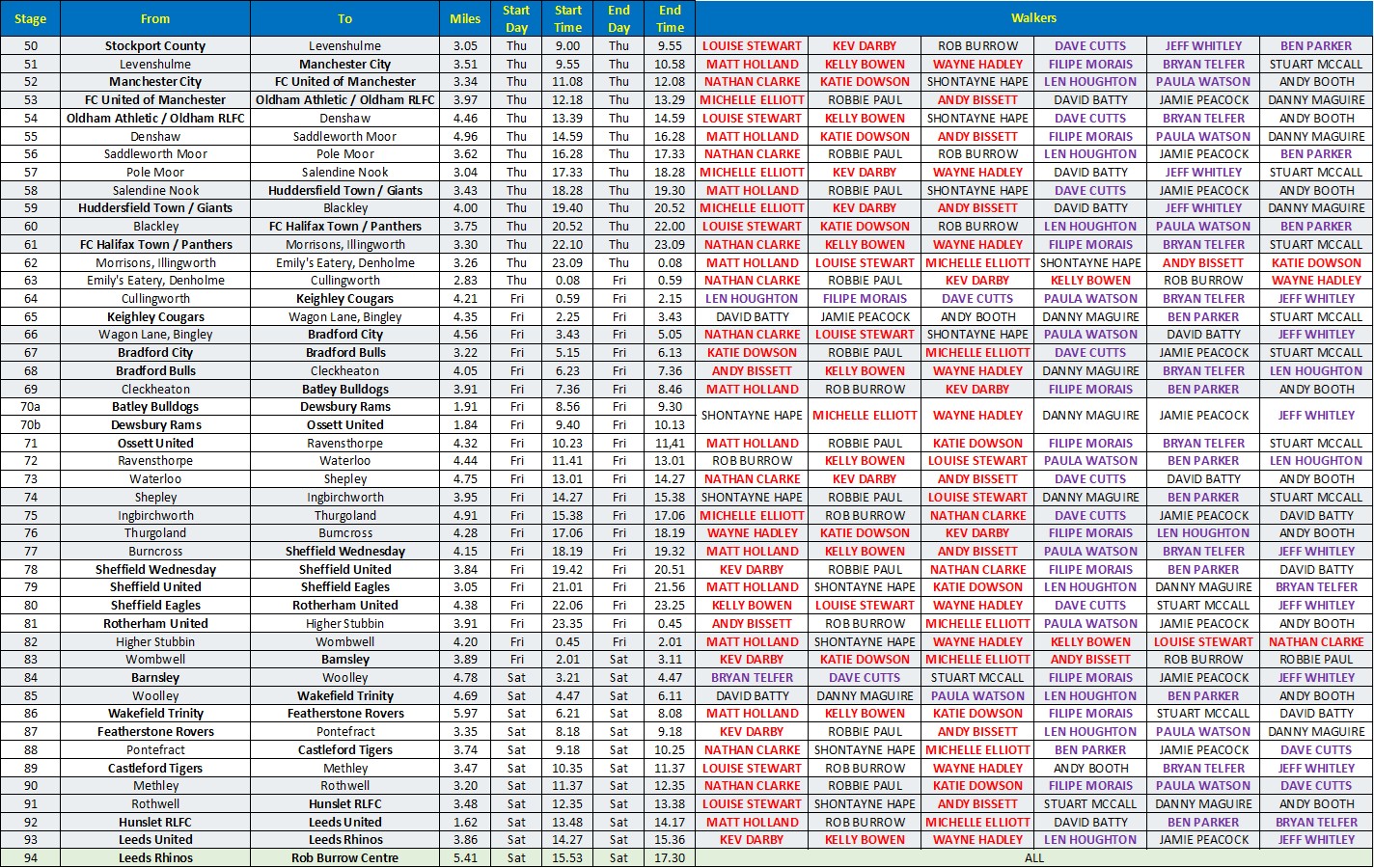
Task: Click Hunslet RLFC in the stage 92 row
Action: (x=154, y=822)
